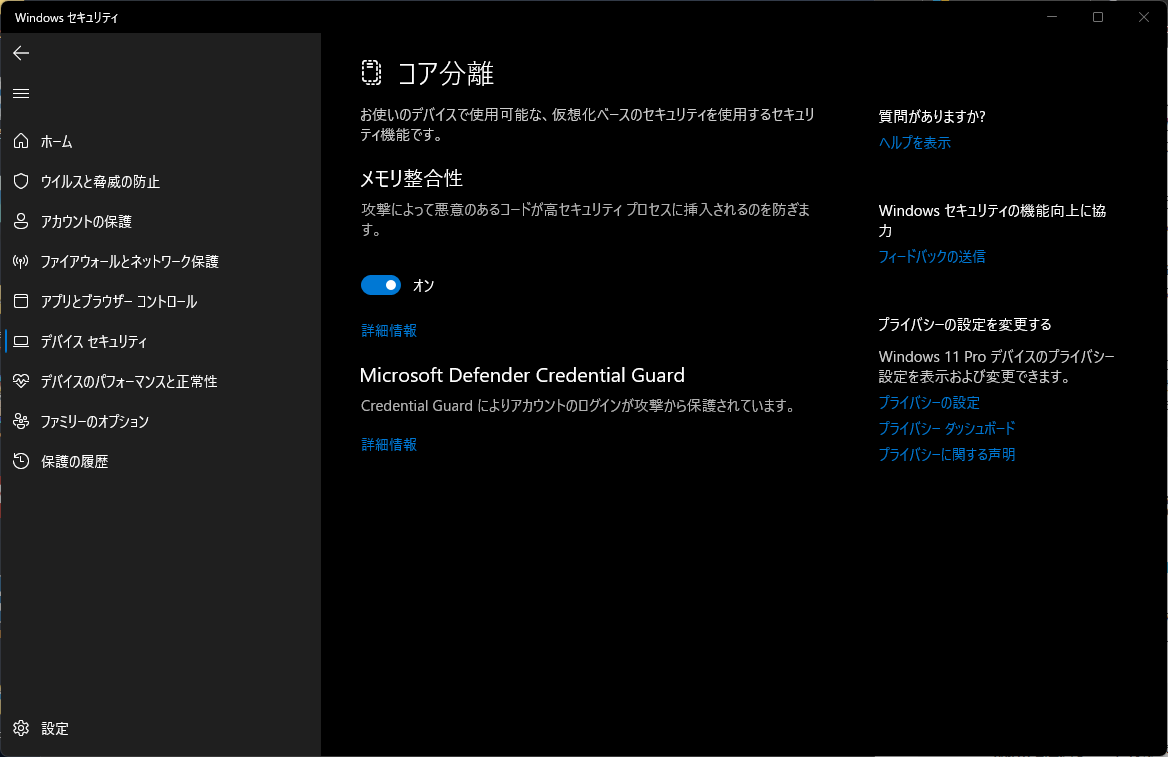Click the virus protection shield icon
1168x757 pixels.
click(21, 181)
